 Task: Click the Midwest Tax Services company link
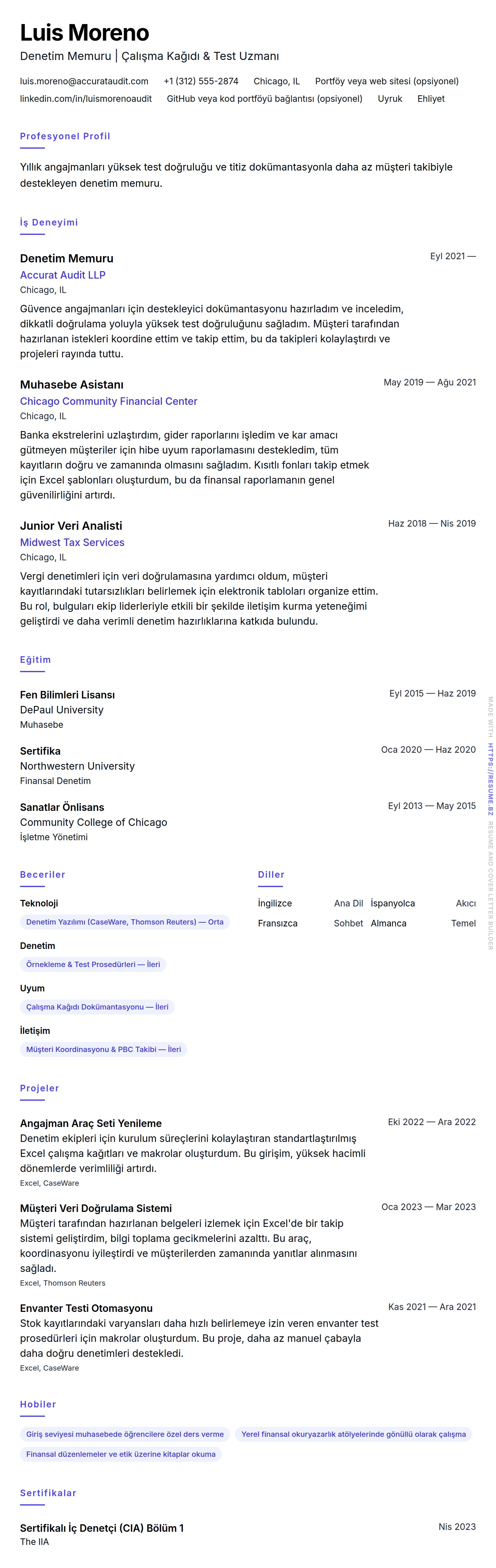[72, 543]
